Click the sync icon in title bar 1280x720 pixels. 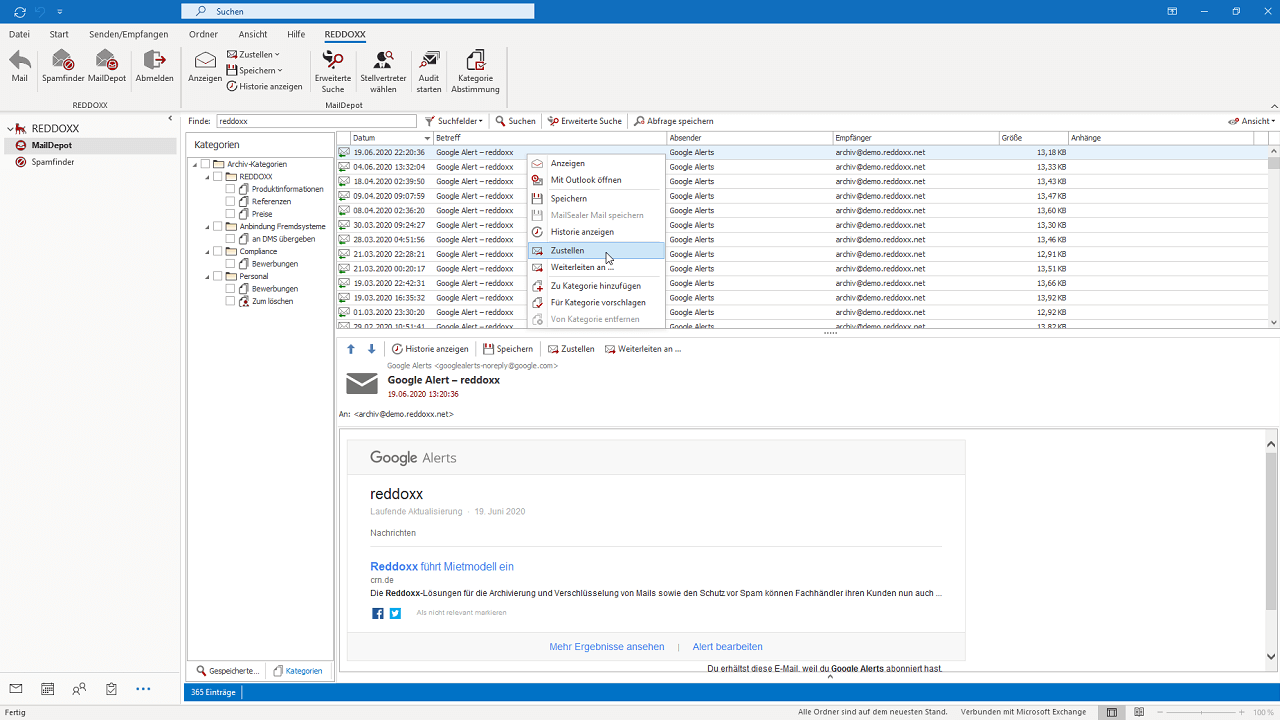20,11
